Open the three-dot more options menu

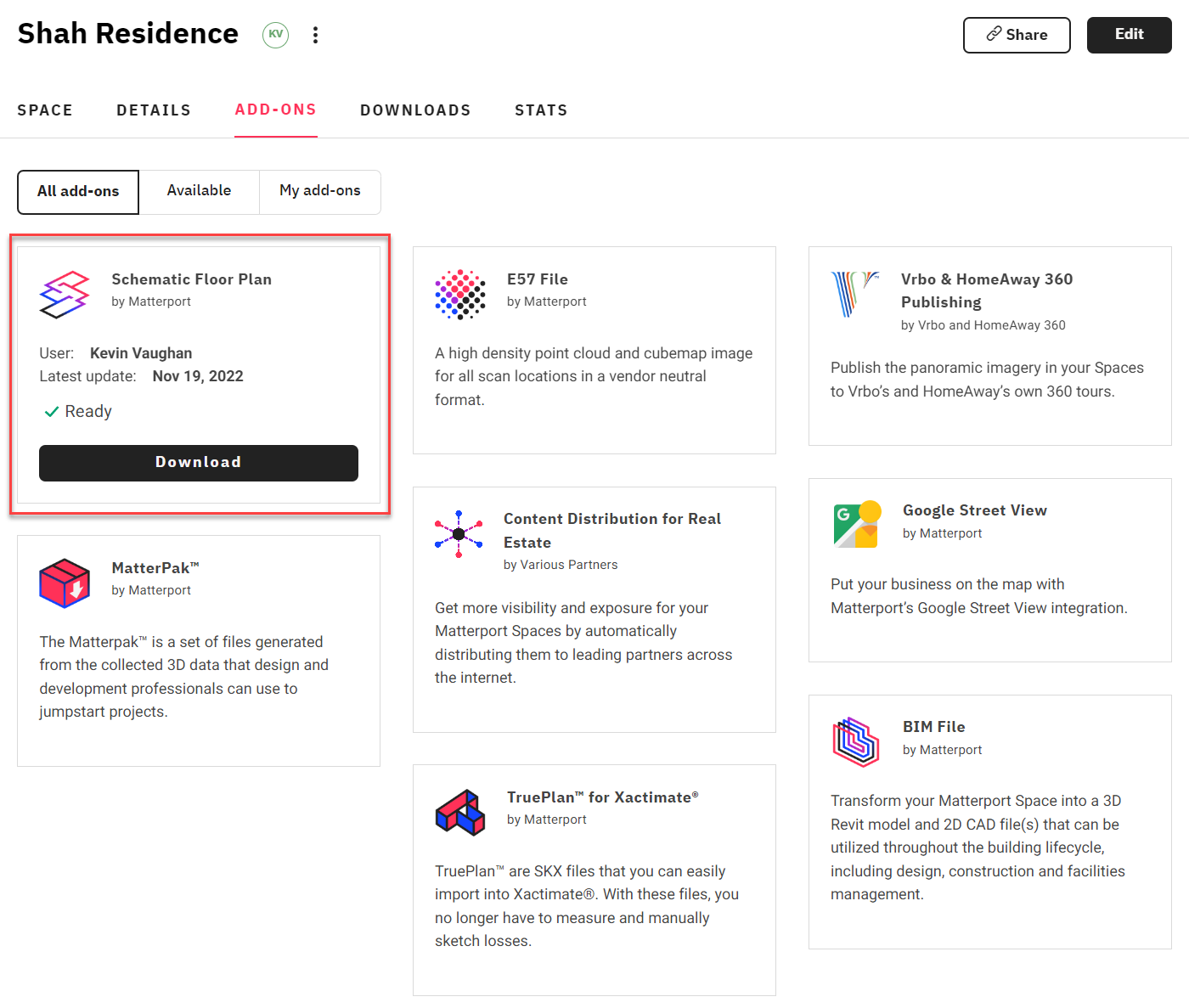[315, 35]
